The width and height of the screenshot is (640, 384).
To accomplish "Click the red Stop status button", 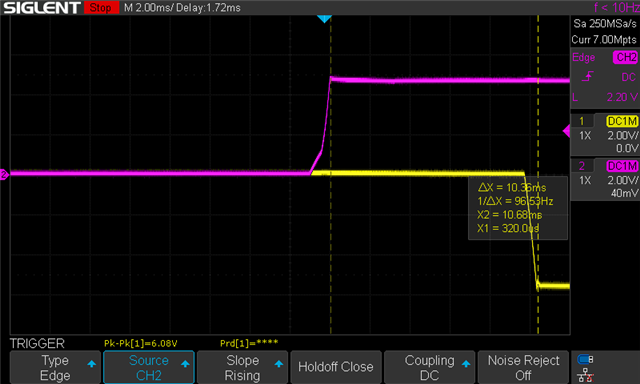I will [101, 7].
